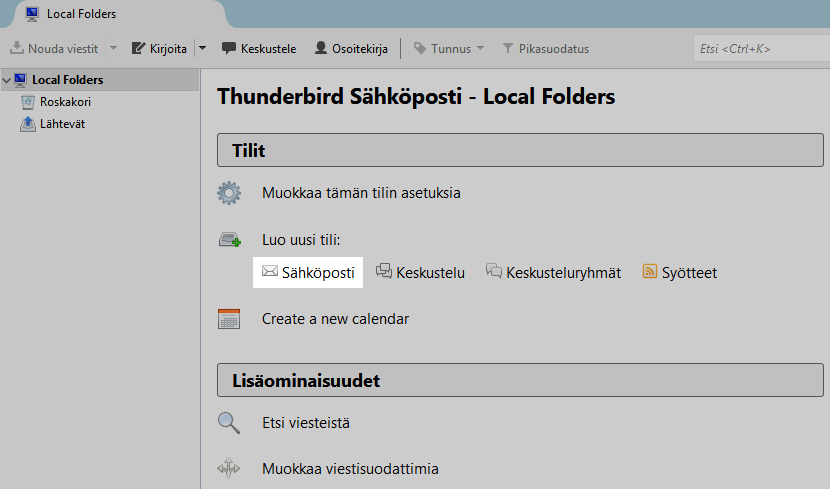Click the calendar icon
The image size is (830, 489).
click(x=229, y=319)
